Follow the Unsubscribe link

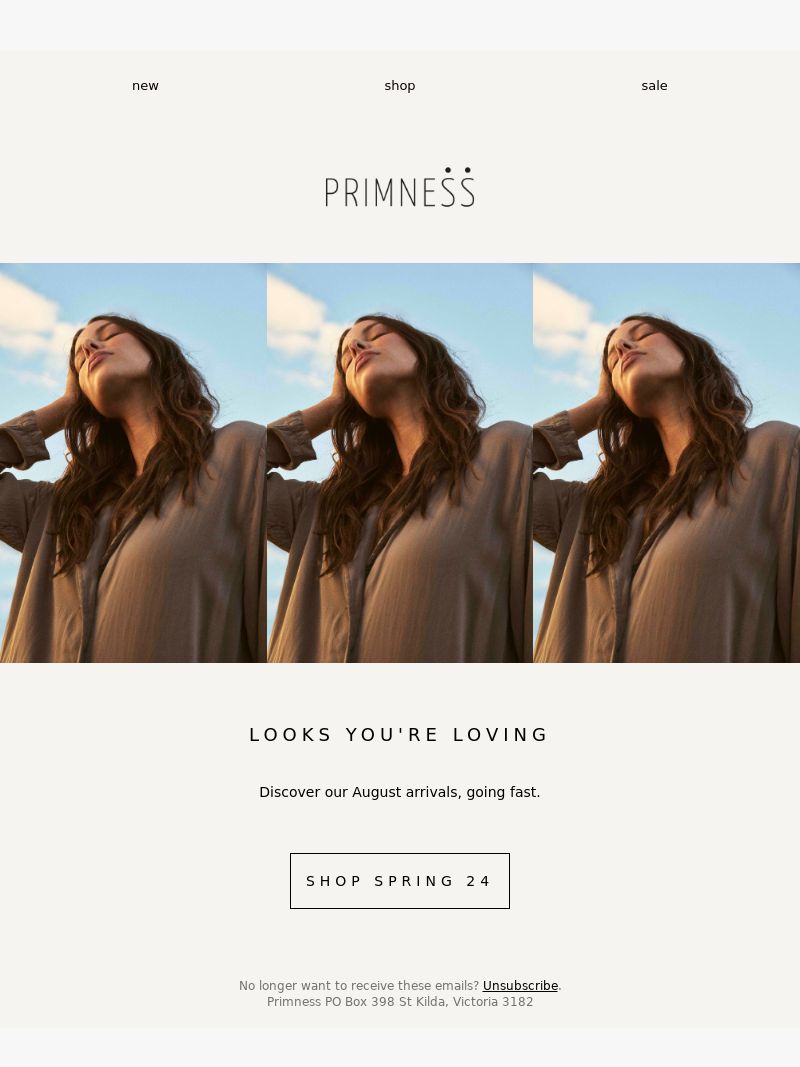(x=520, y=985)
